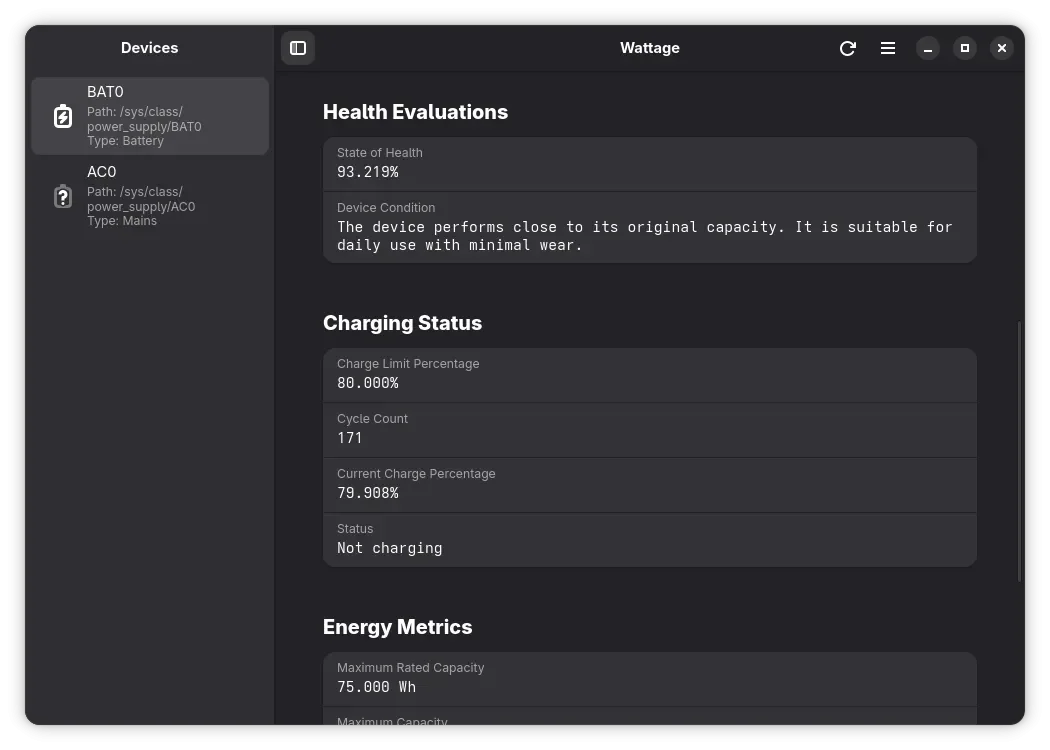The height and width of the screenshot is (750, 1050).
Task: Click the AC0 unknown battery icon
Action: pos(63,196)
